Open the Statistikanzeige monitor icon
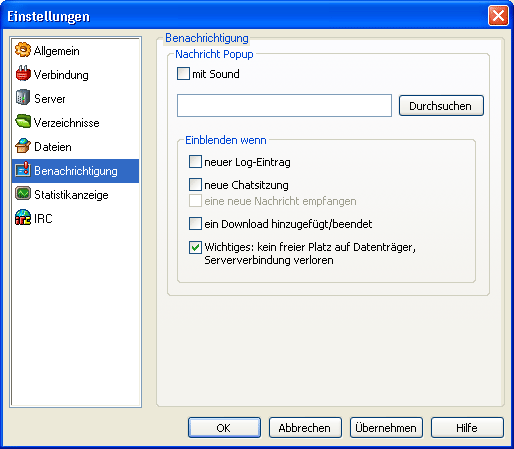 (23, 194)
